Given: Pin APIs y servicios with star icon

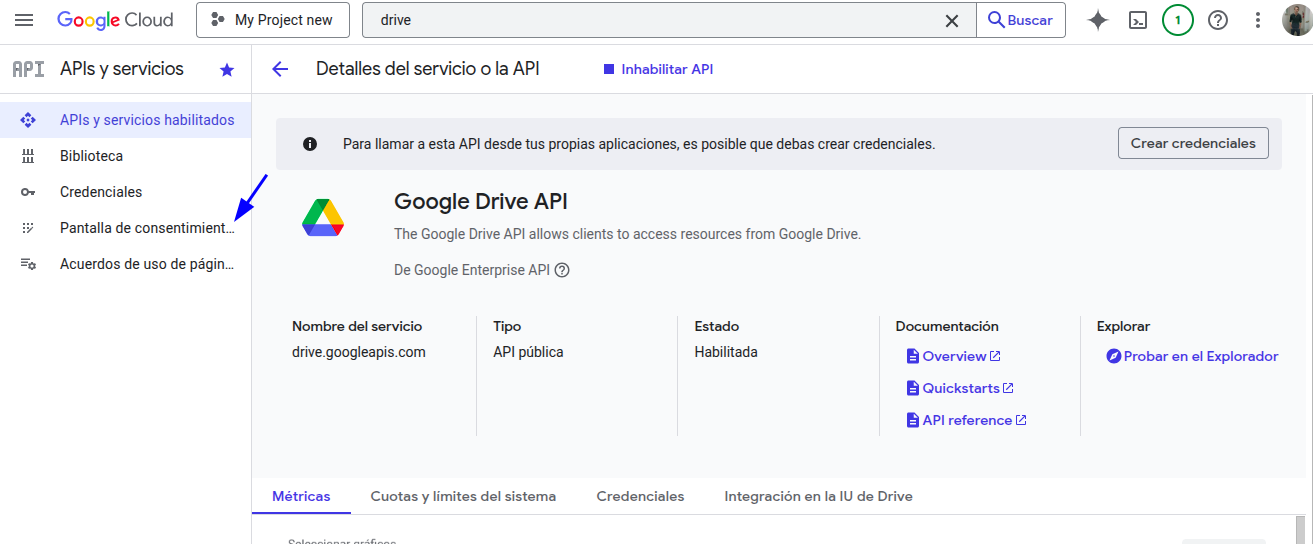Looking at the screenshot, I should (227, 70).
